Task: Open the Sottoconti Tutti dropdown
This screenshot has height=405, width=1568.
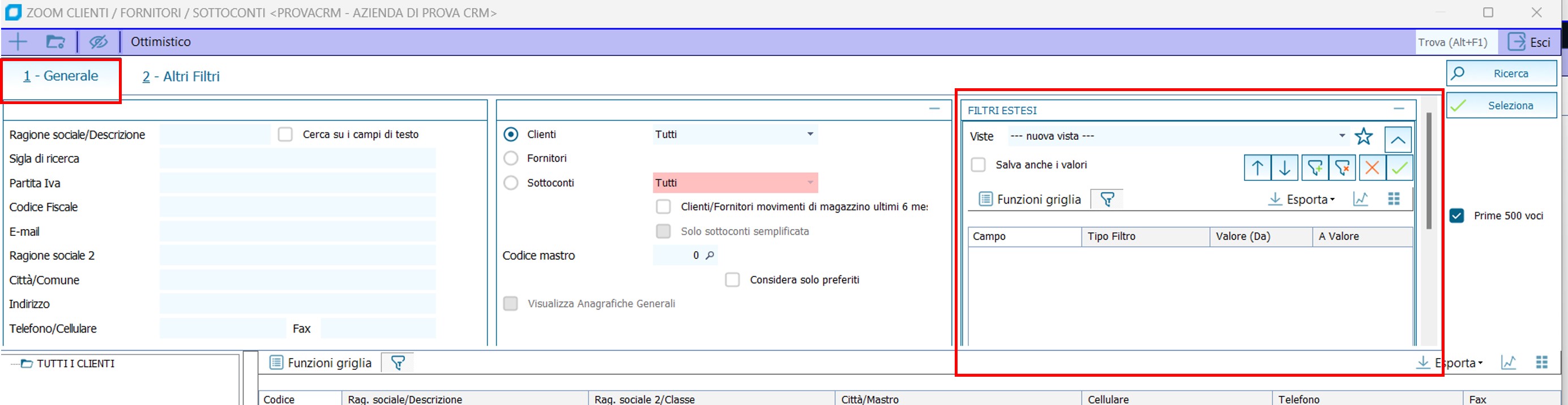Action: coord(734,183)
